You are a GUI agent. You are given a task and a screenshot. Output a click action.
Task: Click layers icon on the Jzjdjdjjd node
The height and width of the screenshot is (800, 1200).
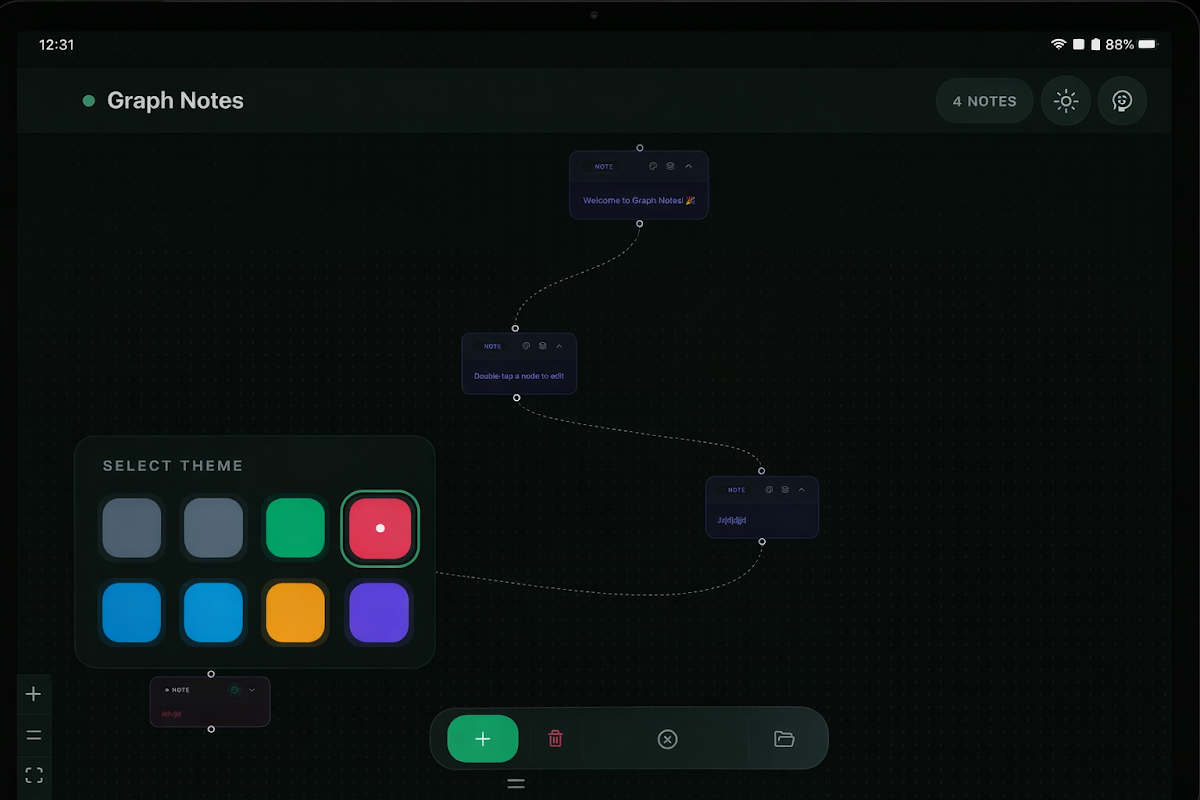[785, 490]
